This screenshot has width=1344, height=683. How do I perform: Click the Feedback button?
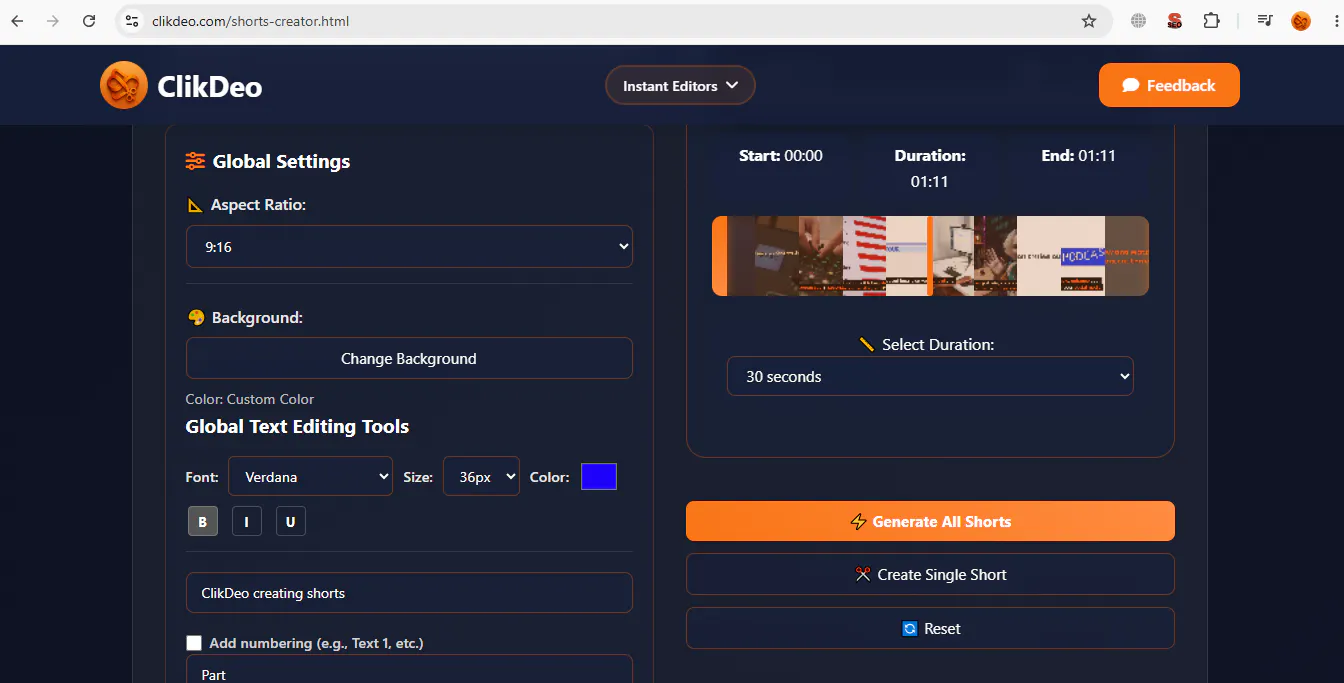coord(1169,85)
